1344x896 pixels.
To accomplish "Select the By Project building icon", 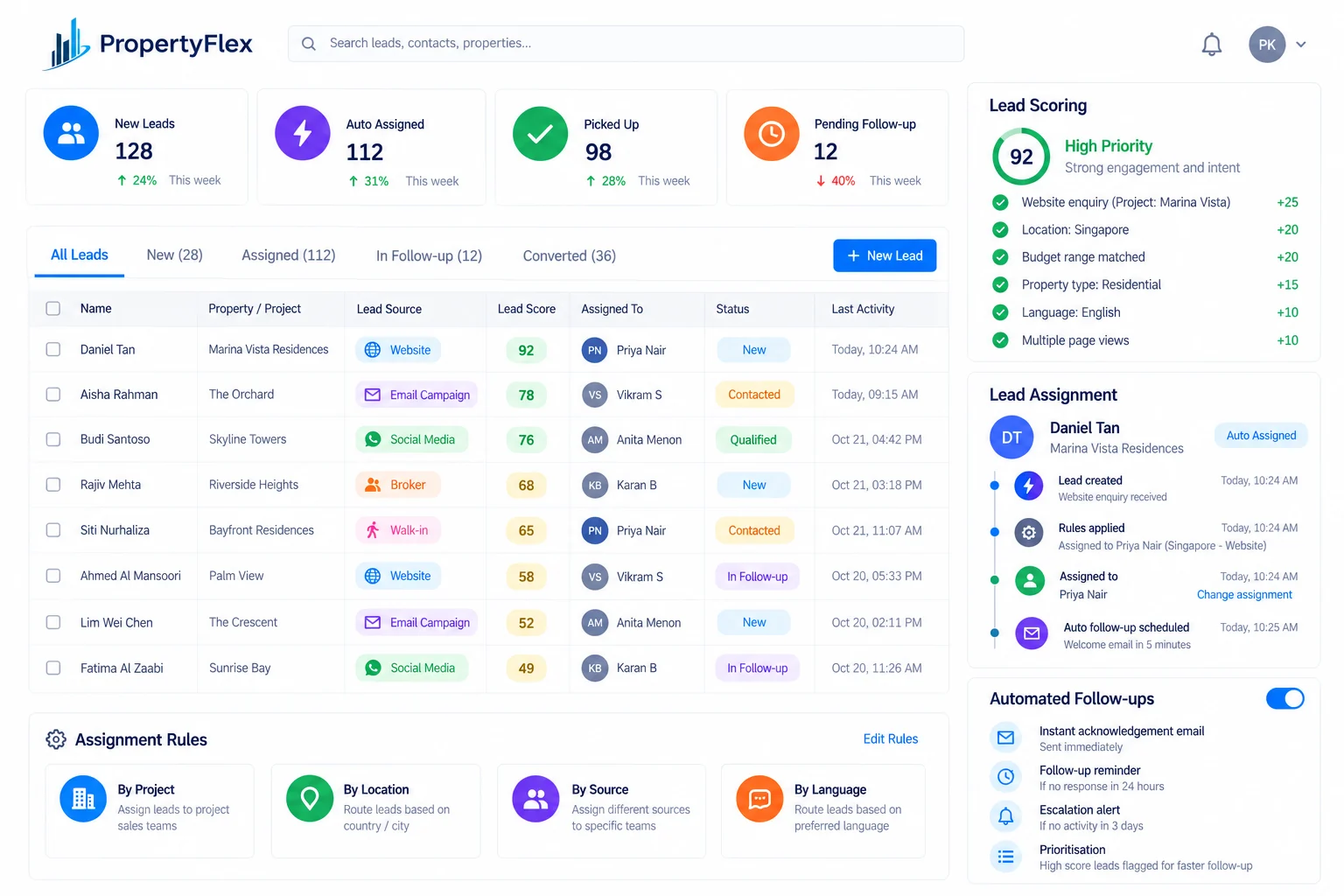I will (x=83, y=799).
